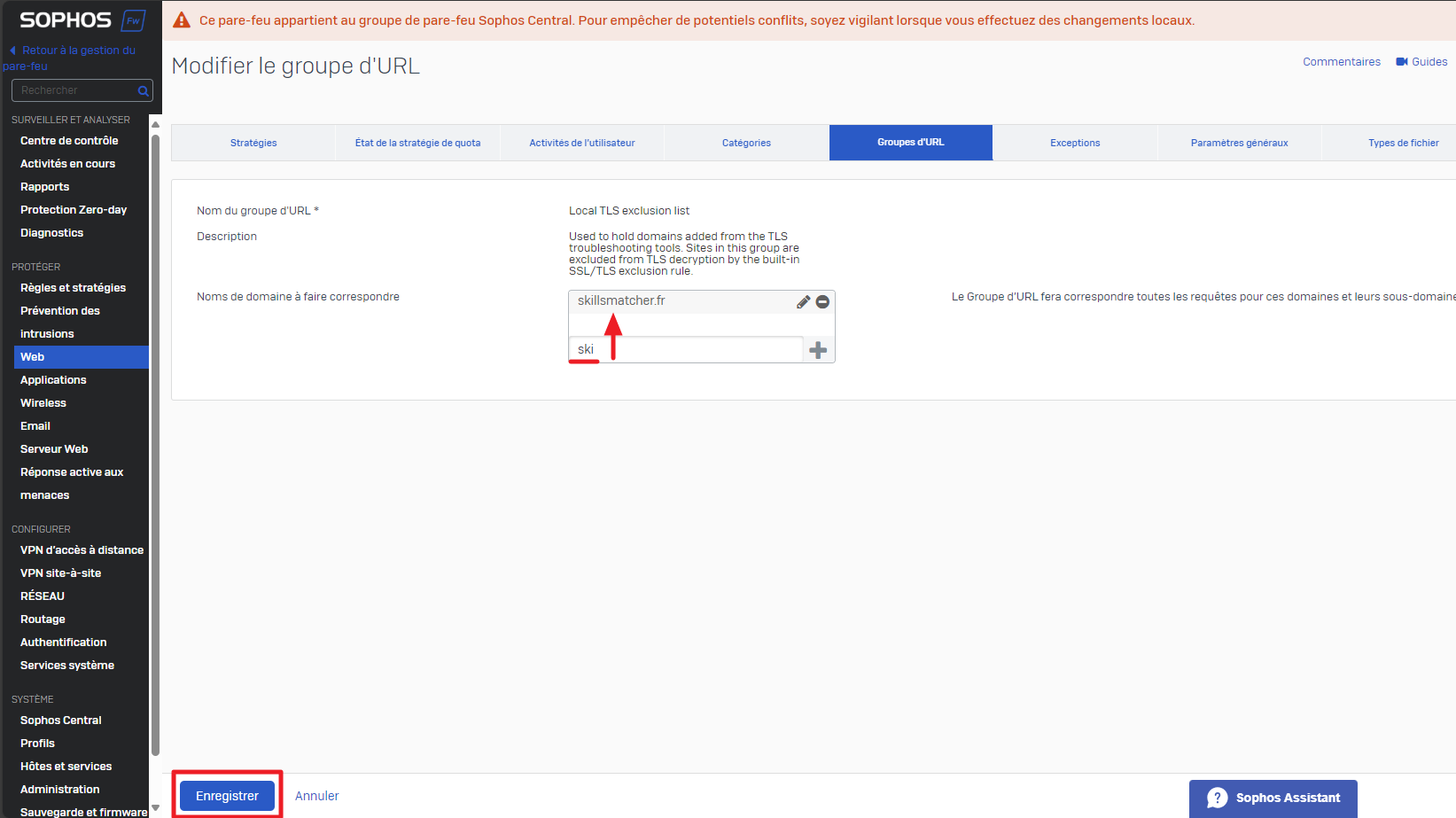Click the sidebar scroll down arrow
1456x818 pixels.
pos(156,808)
